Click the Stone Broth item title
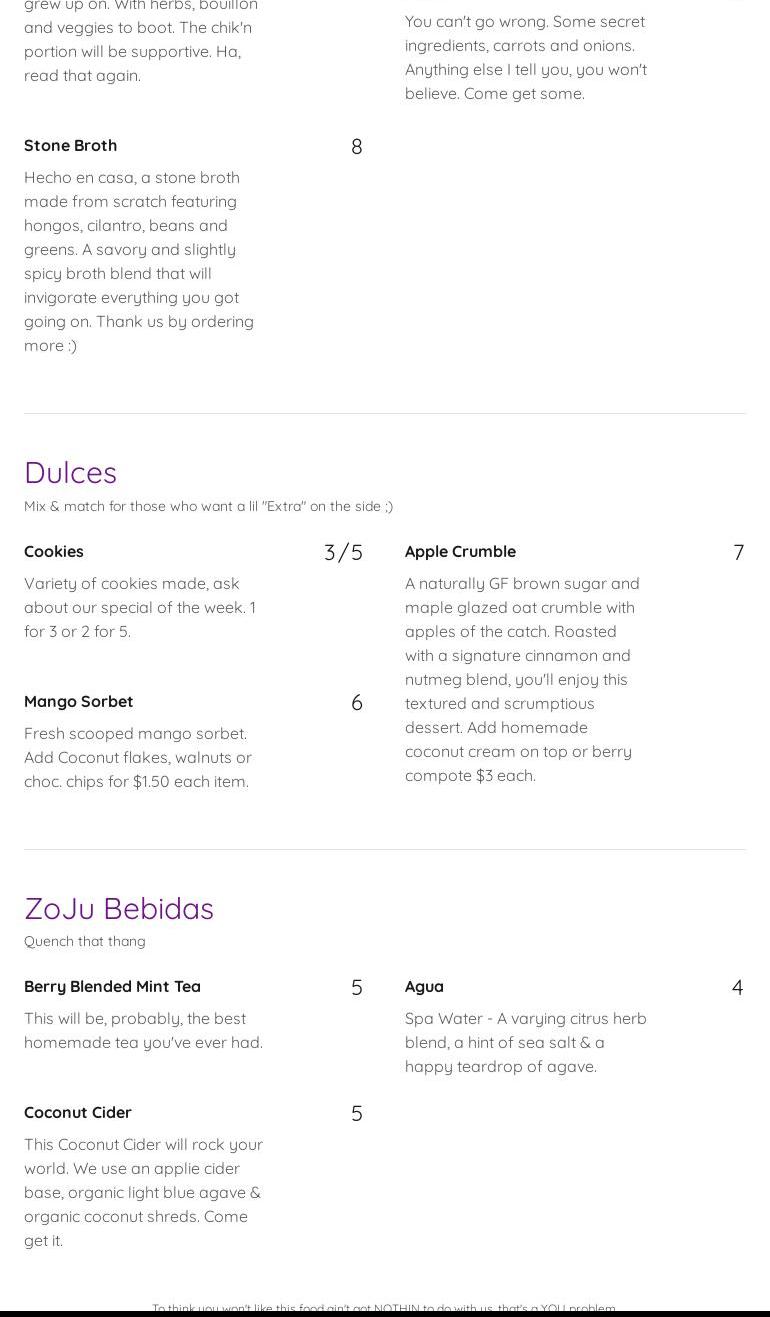The image size is (770, 1317). [70, 145]
